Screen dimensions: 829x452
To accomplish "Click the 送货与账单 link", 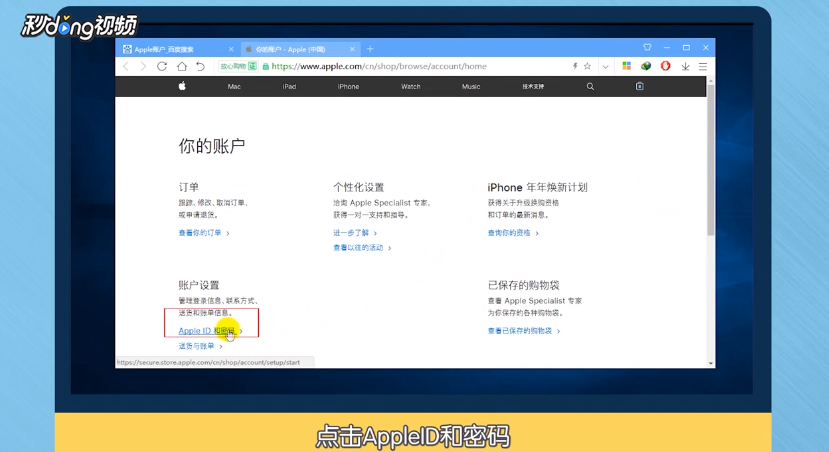I will tap(200, 346).
